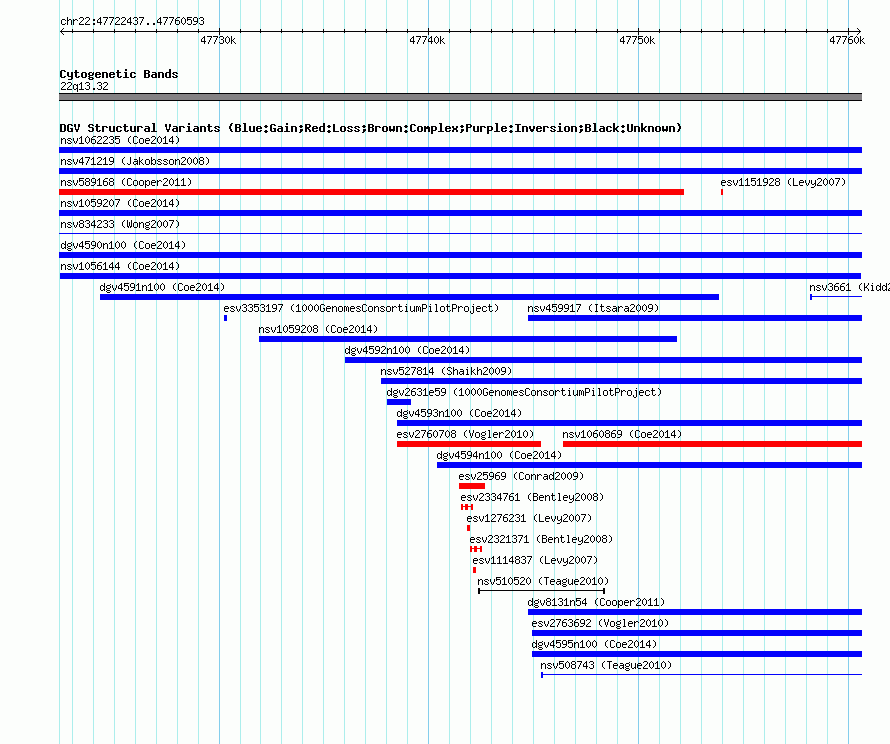Click the left arrow on the ruler
This screenshot has height=744, width=890.
tap(62, 31)
